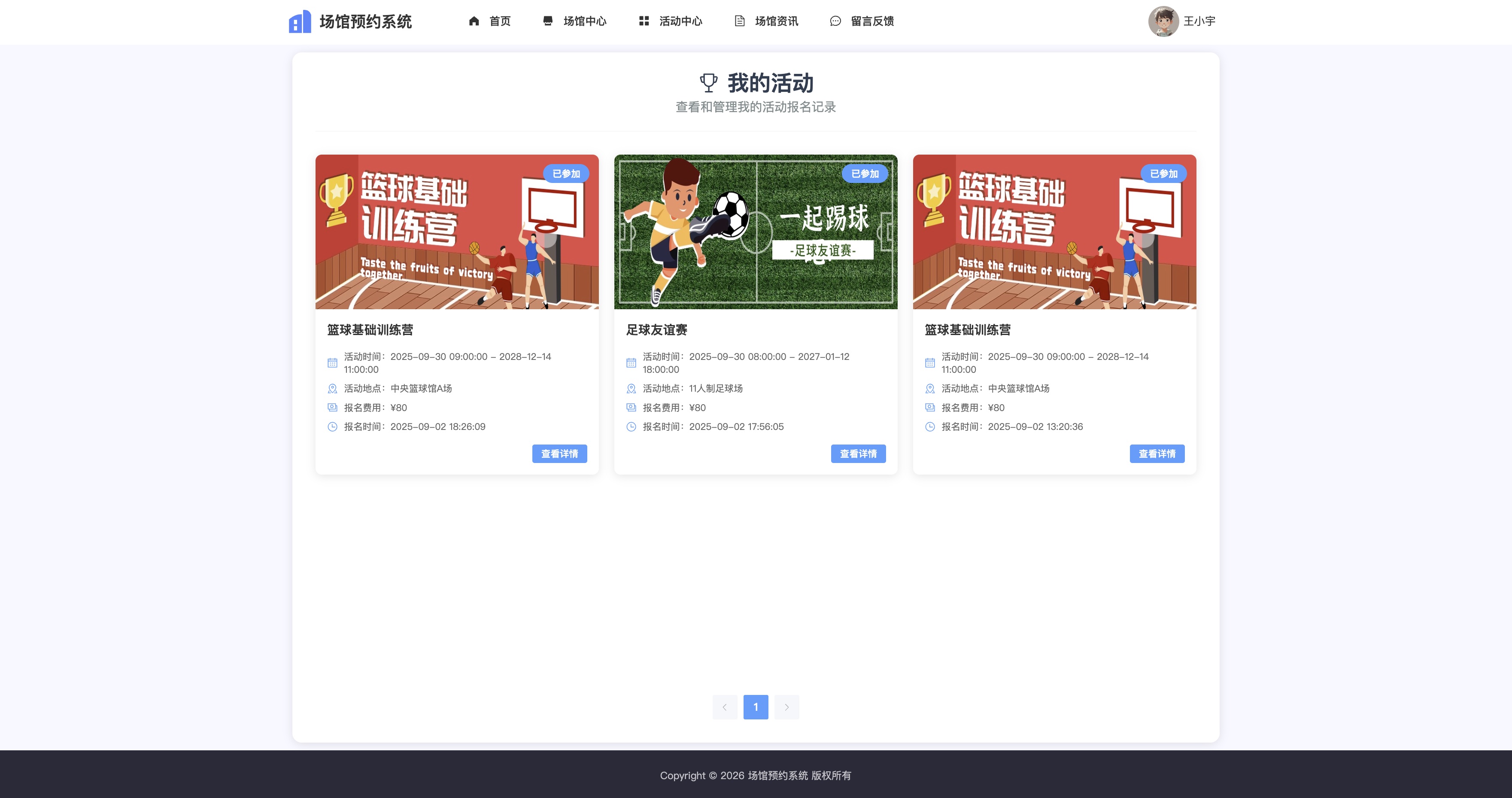Go to next page with right chevron
The image size is (1512, 798).
tap(786, 707)
